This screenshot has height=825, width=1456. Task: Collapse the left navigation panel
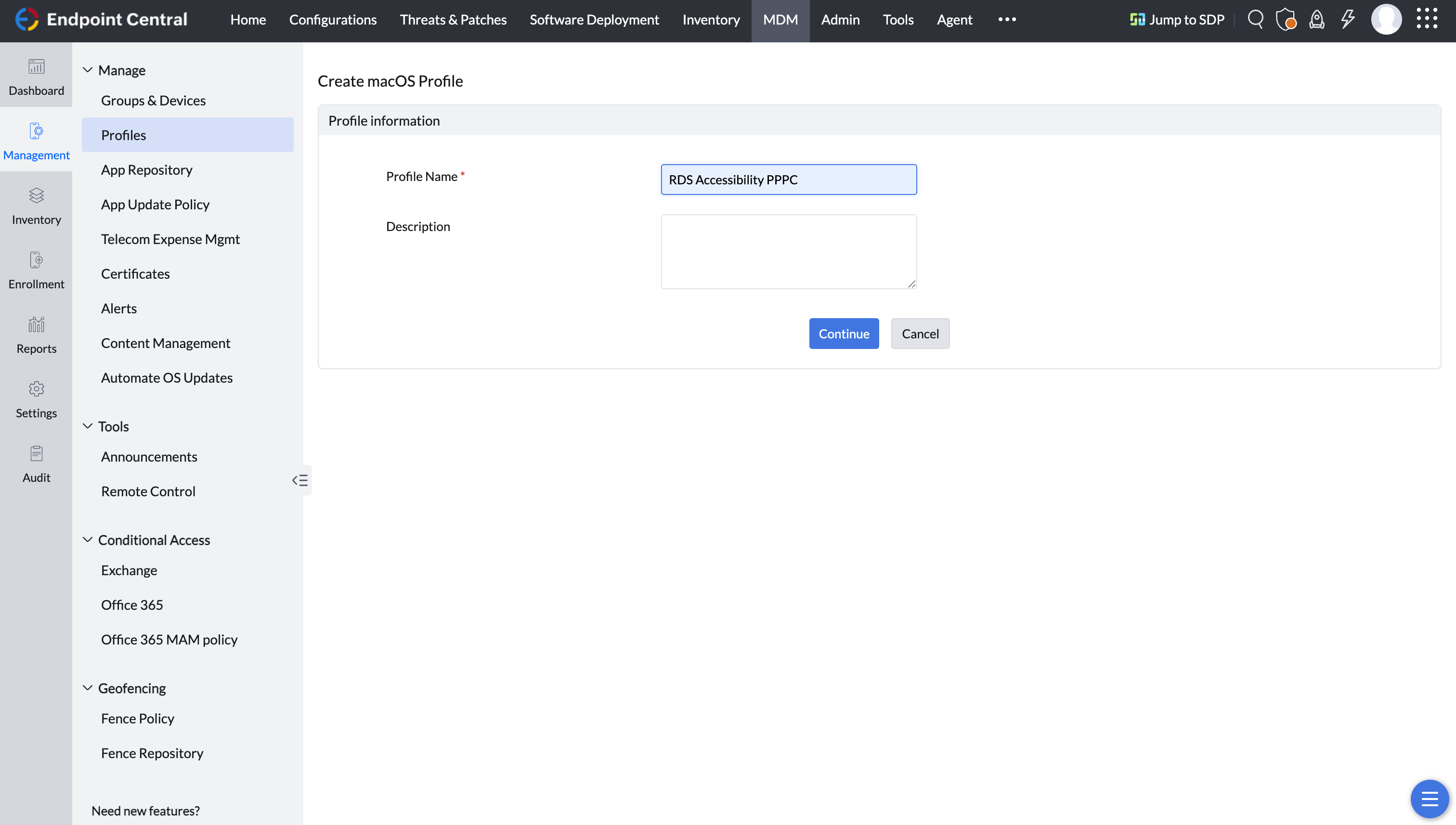[300, 480]
